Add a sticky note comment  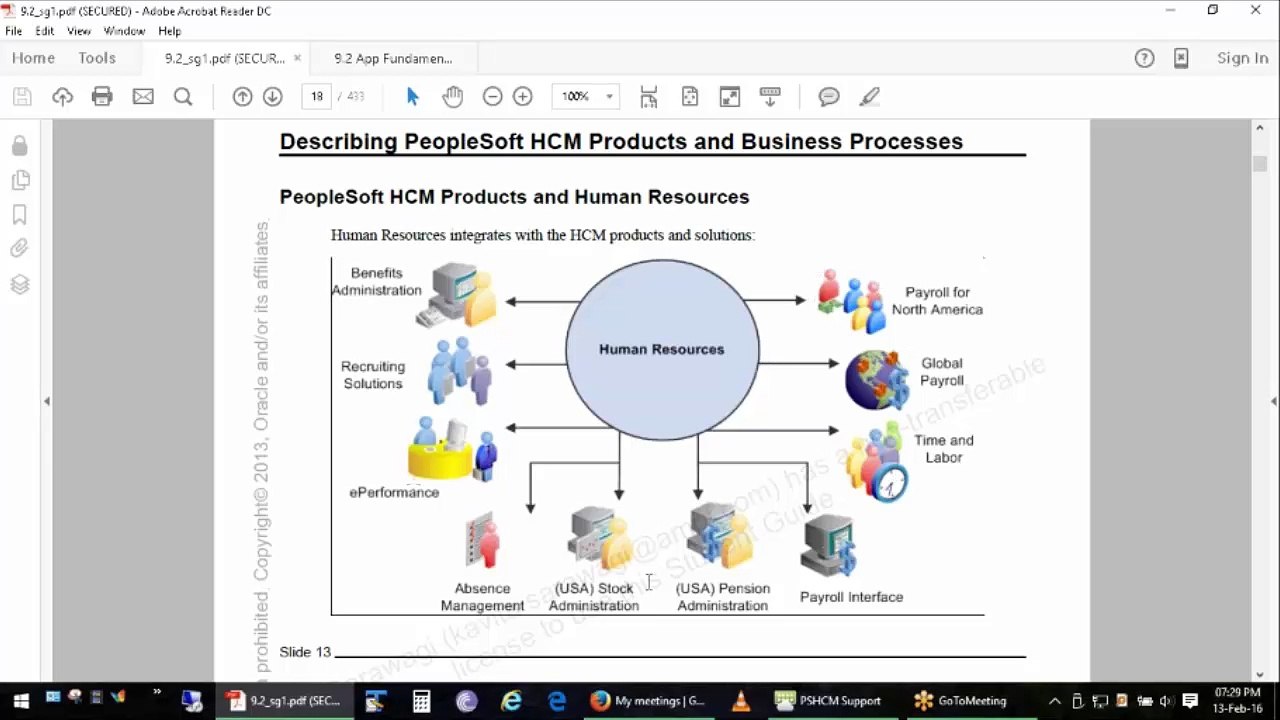[x=829, y=97]
